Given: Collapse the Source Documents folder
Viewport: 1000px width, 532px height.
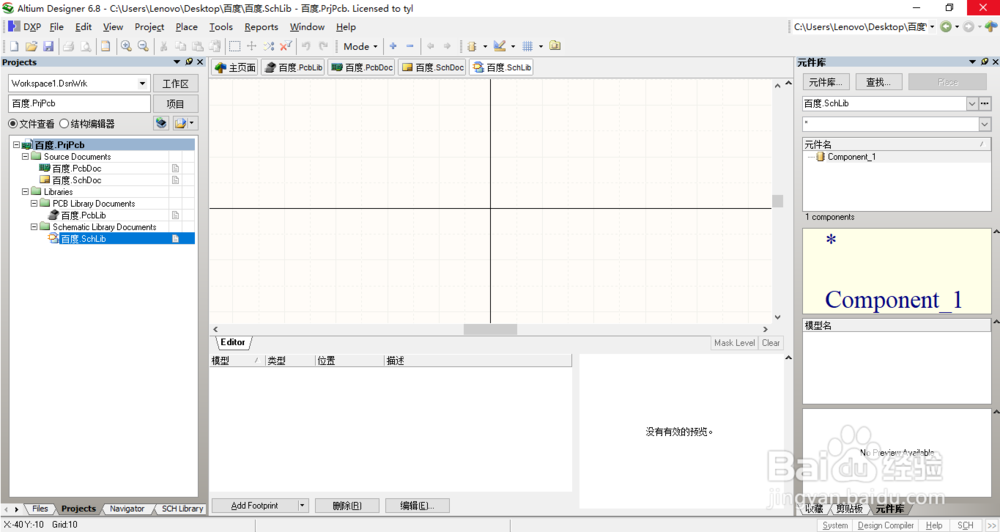Looking at the screenshot, I should click(x=26, y=156).
